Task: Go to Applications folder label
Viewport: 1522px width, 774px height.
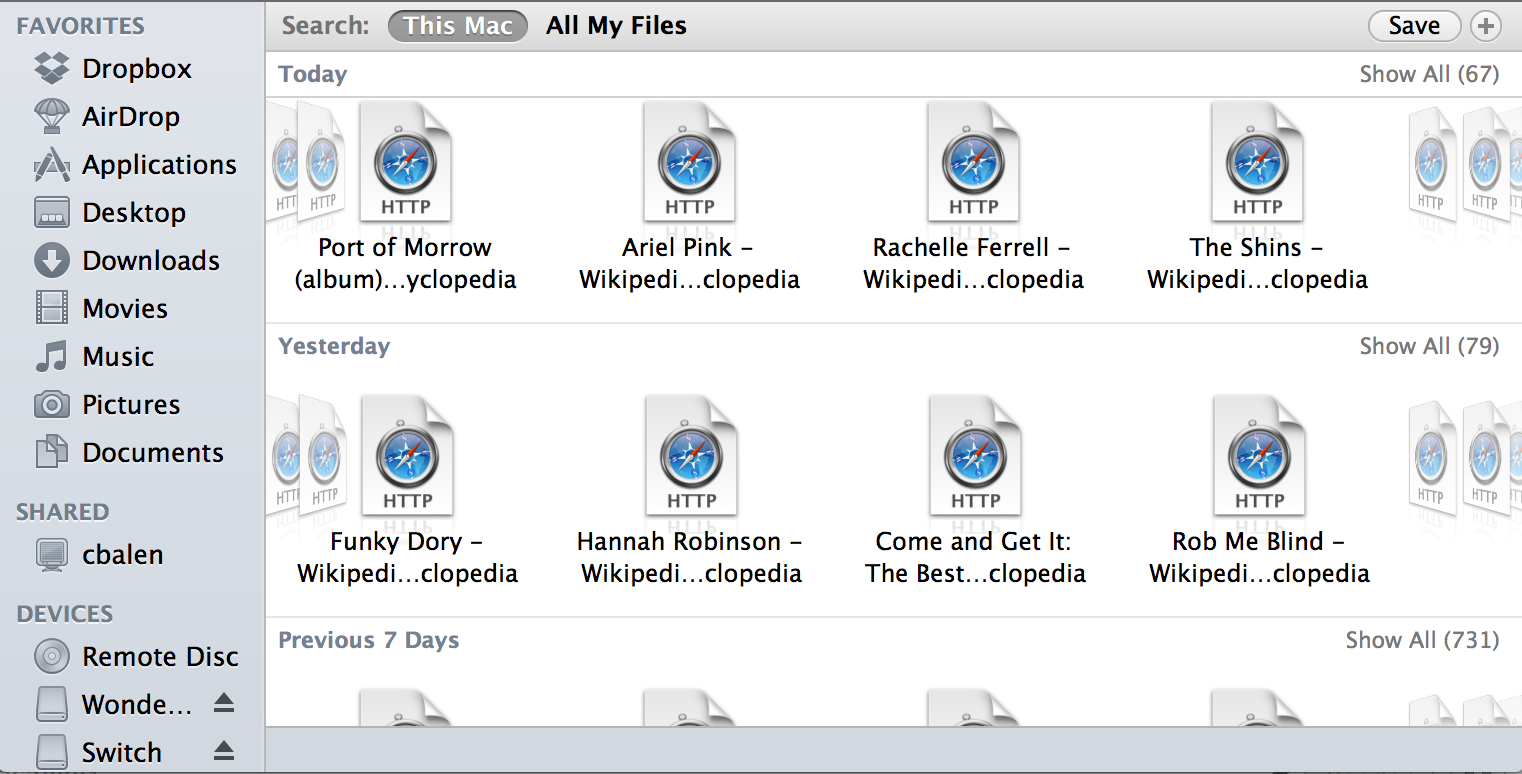Action: pos(159,165)
